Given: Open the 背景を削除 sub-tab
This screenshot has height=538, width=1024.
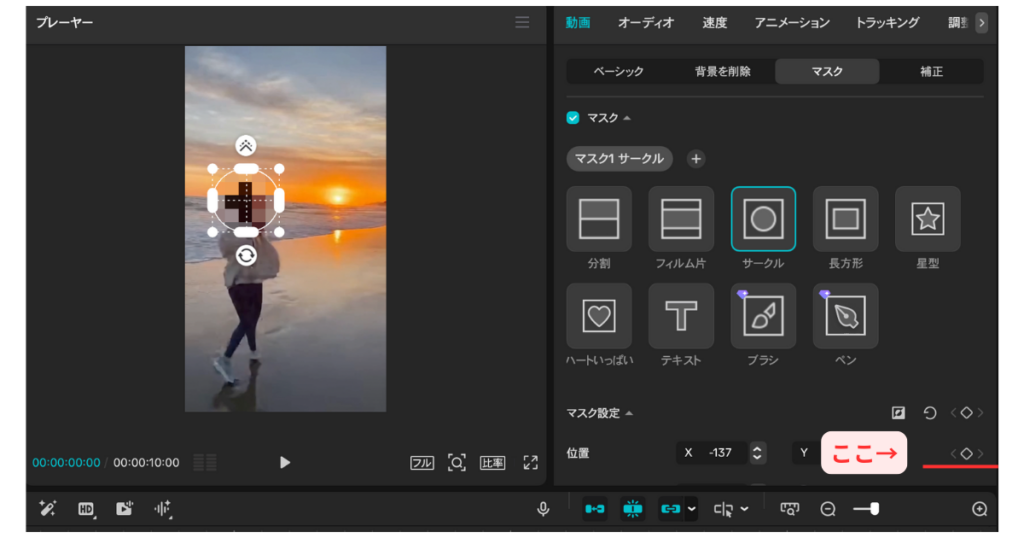Looking at the screenshot, I should pos(722,72).
